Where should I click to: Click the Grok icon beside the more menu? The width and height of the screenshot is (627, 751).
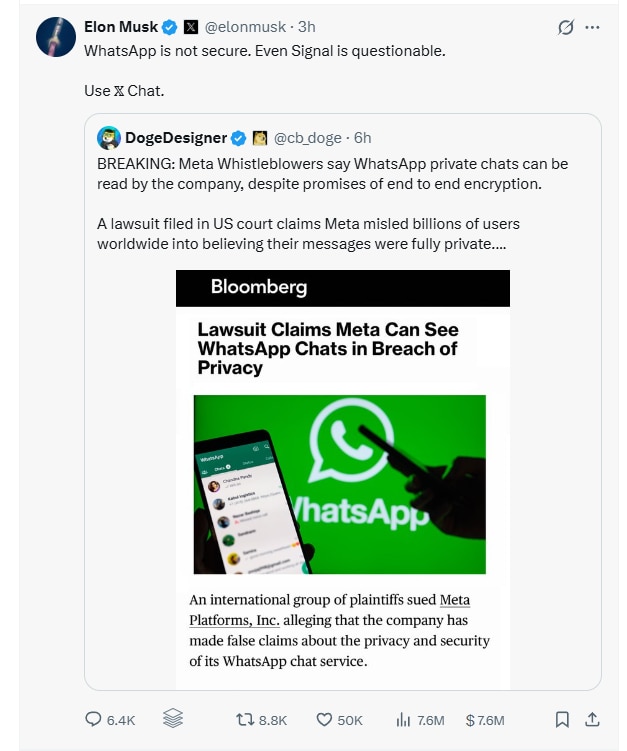567,28
